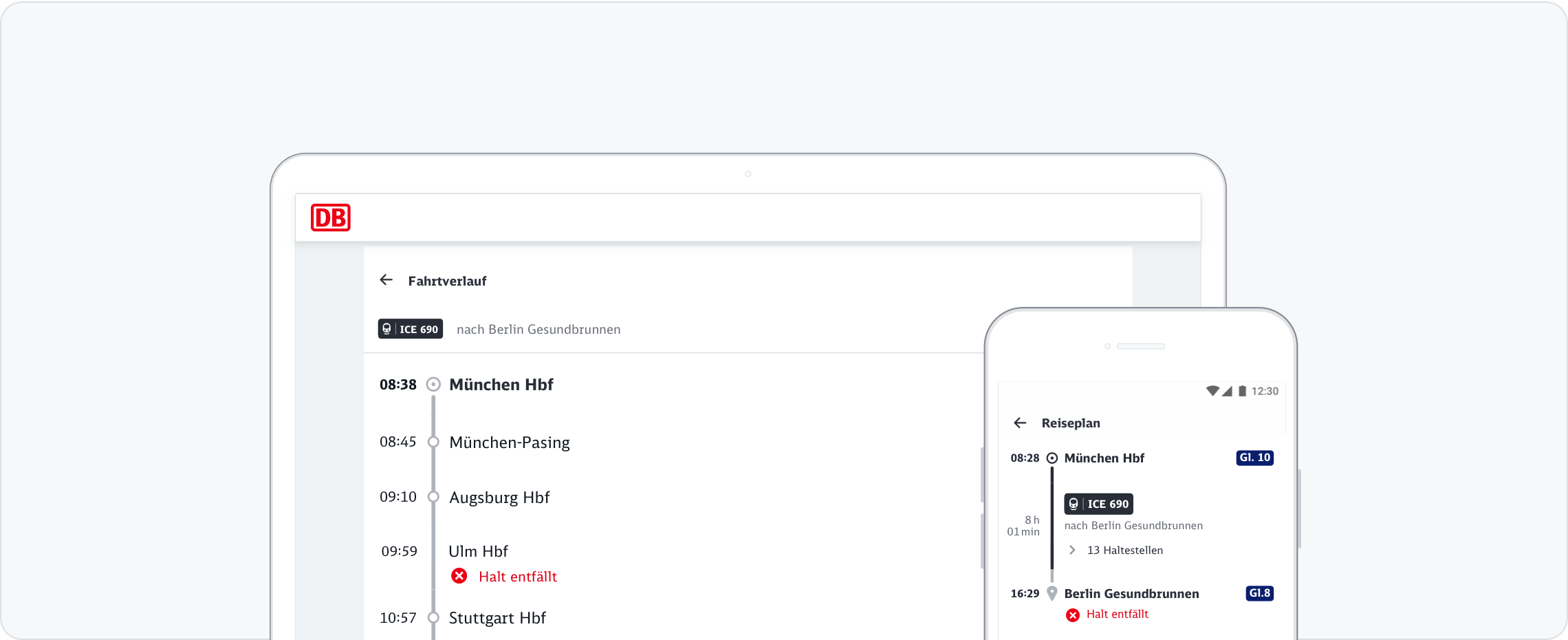Click the Ulm Hbf stop name

point(478,551)
